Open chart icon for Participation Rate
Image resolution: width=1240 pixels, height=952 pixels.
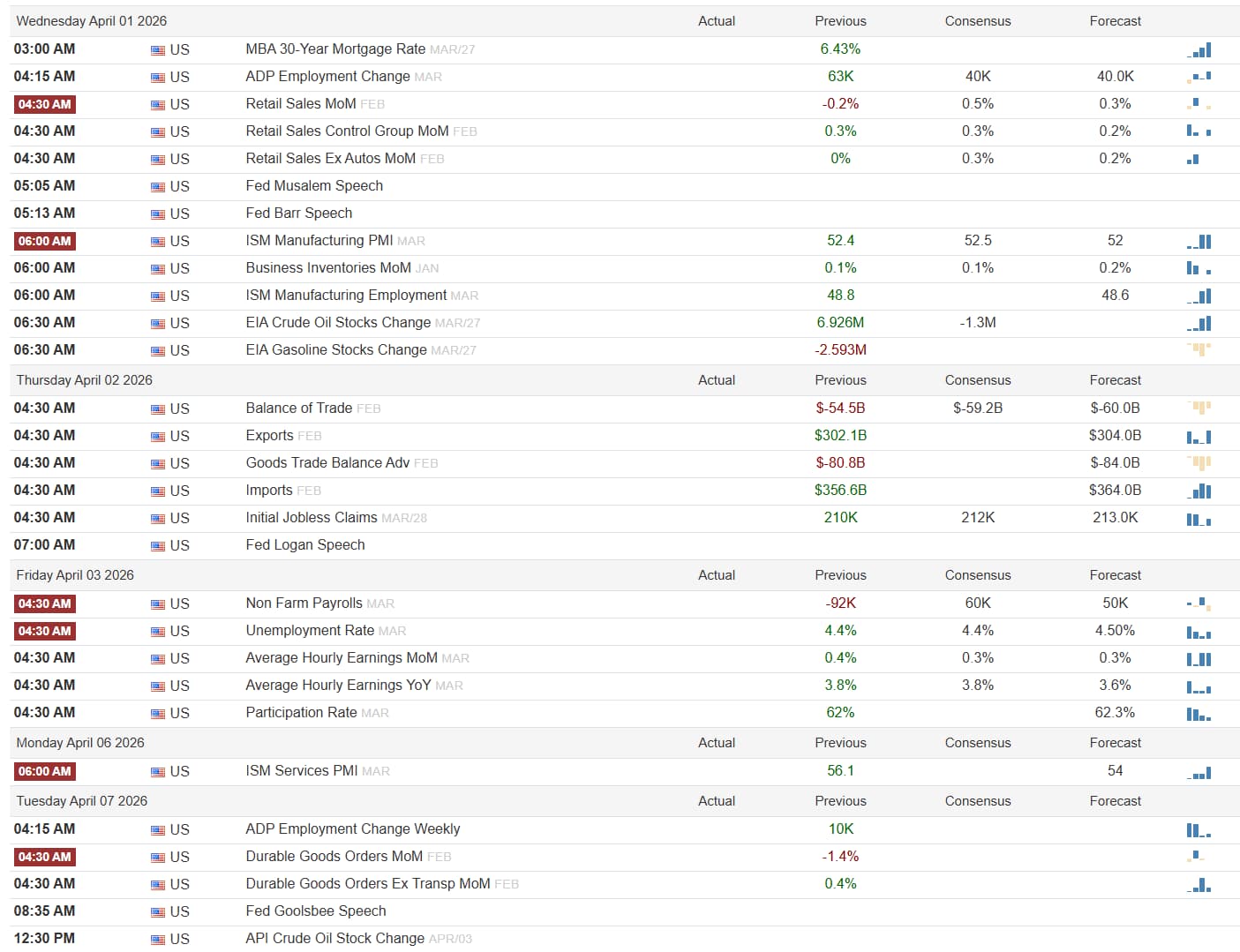click(x=1199, y=713)
